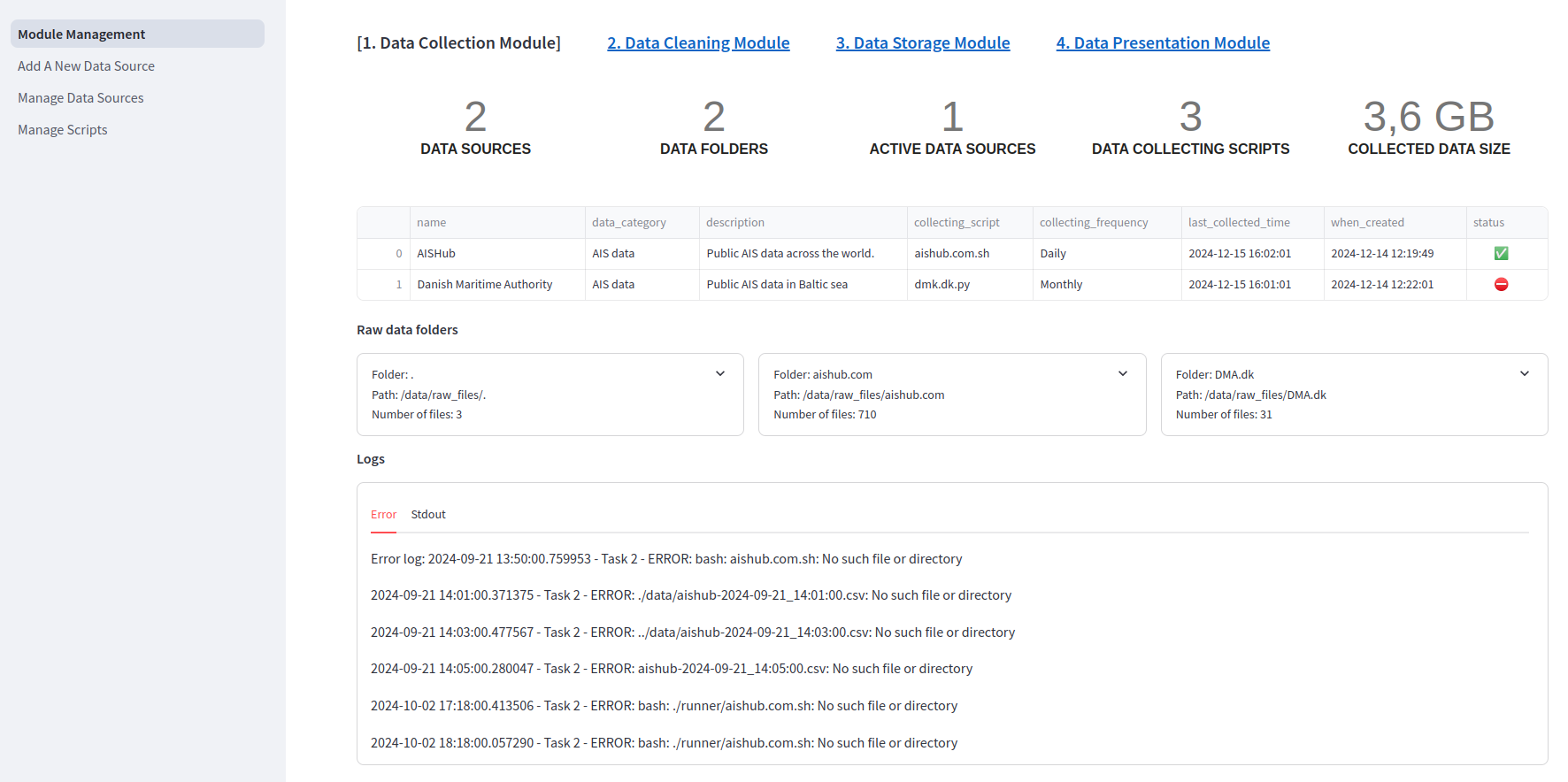Open the Data Presentation Module link

pyautogui.click(x=1162, y=43)
